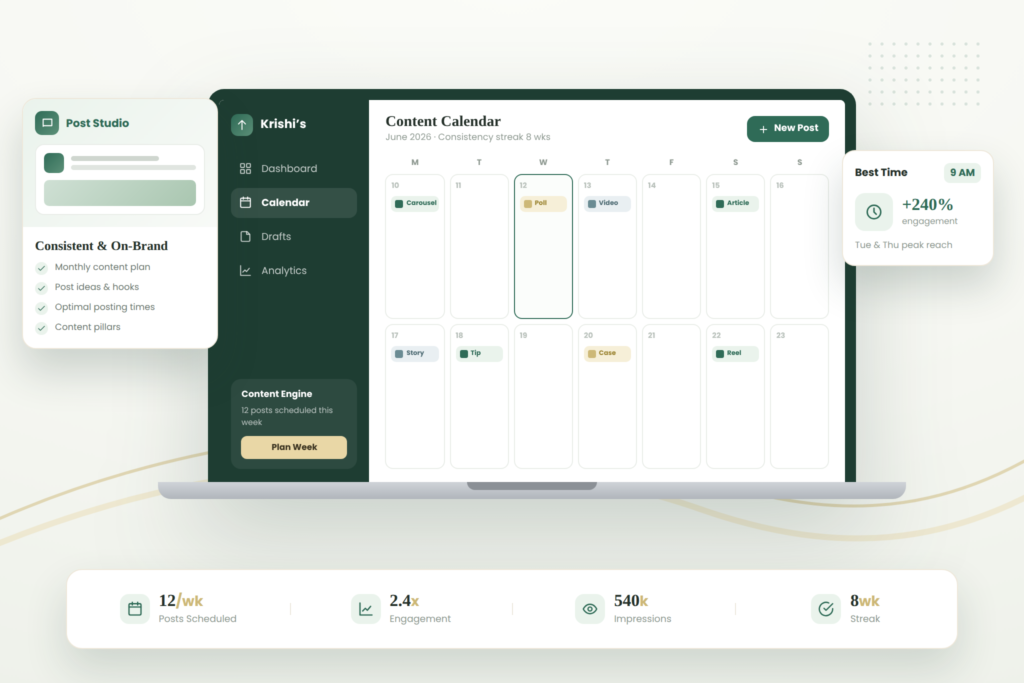Viewport: 1024px width, 683px height.
Task: Open the Article post on day 15
Action: (735, 203)
